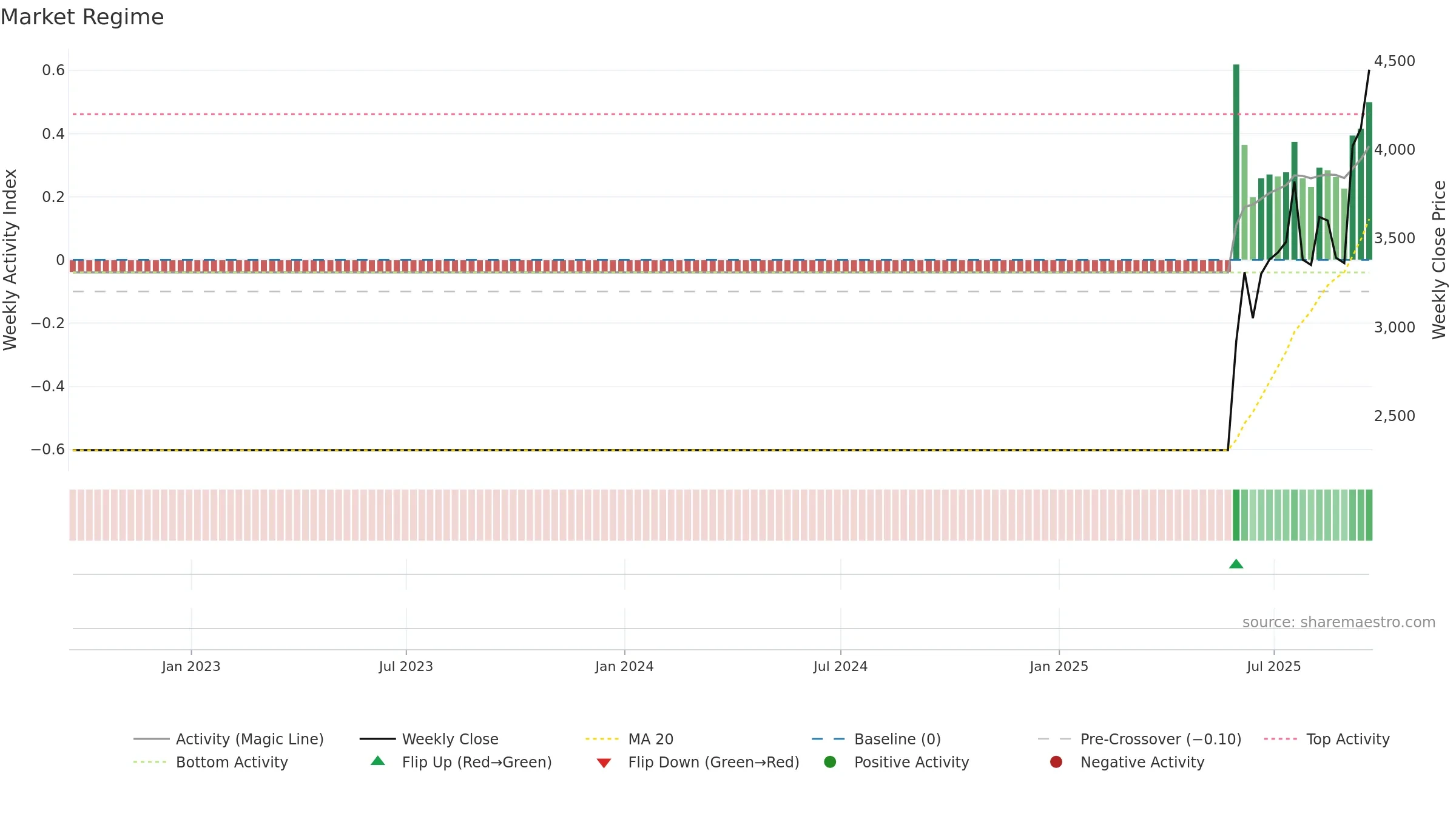Click the dark red Negative Activity circle icon
Image resolution: width=1456 pixels, height=819 pixels.
[x=1056, y=762]
